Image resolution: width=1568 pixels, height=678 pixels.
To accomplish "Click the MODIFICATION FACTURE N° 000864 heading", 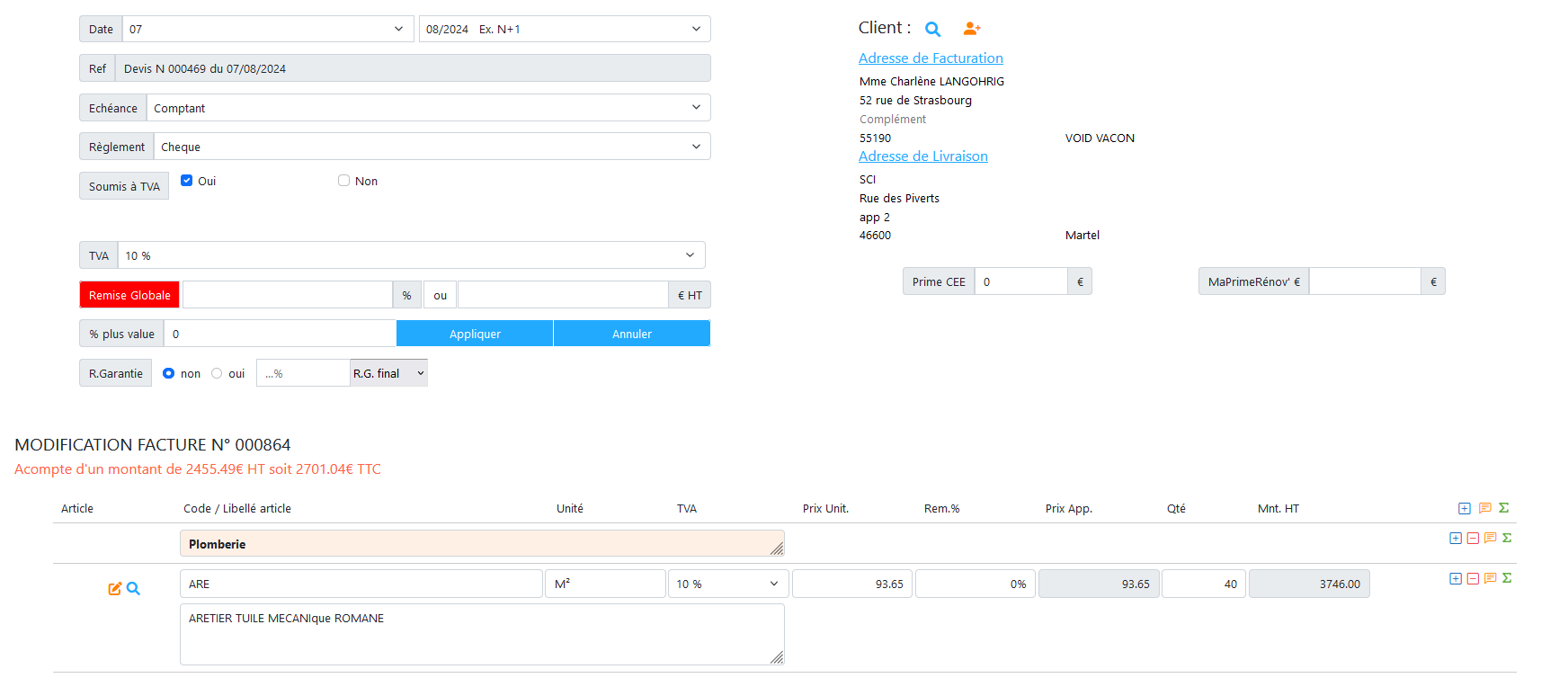I will (153, 444).
